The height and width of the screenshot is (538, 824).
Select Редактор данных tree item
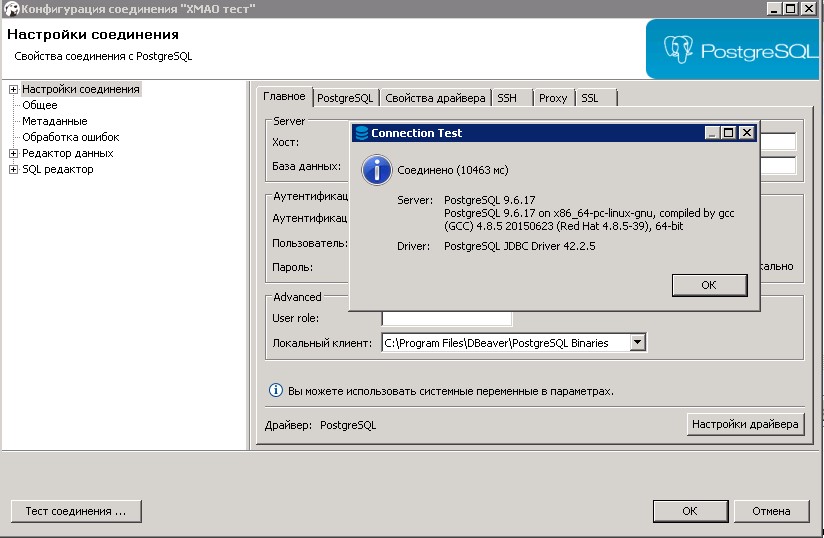[x=68, y=153]
